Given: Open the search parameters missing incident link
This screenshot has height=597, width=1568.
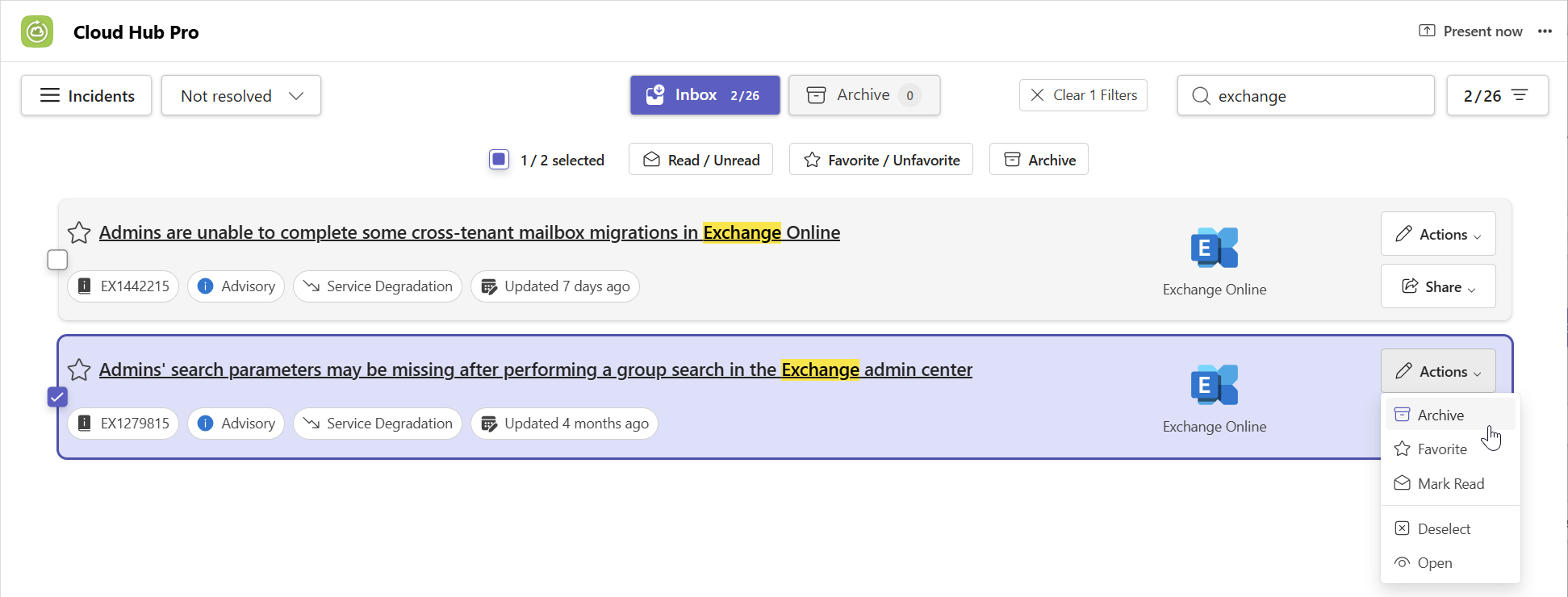Looking at the screenshot, I should [x=536, y=369].
